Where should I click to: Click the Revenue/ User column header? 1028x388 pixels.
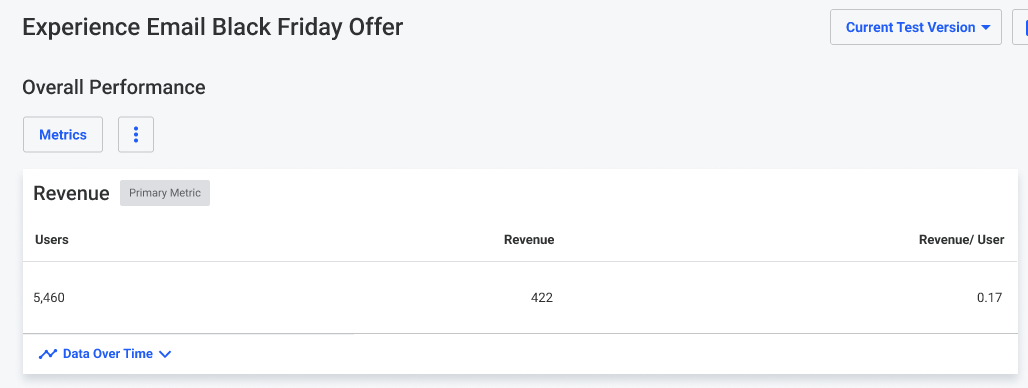(x=961, y=240)
